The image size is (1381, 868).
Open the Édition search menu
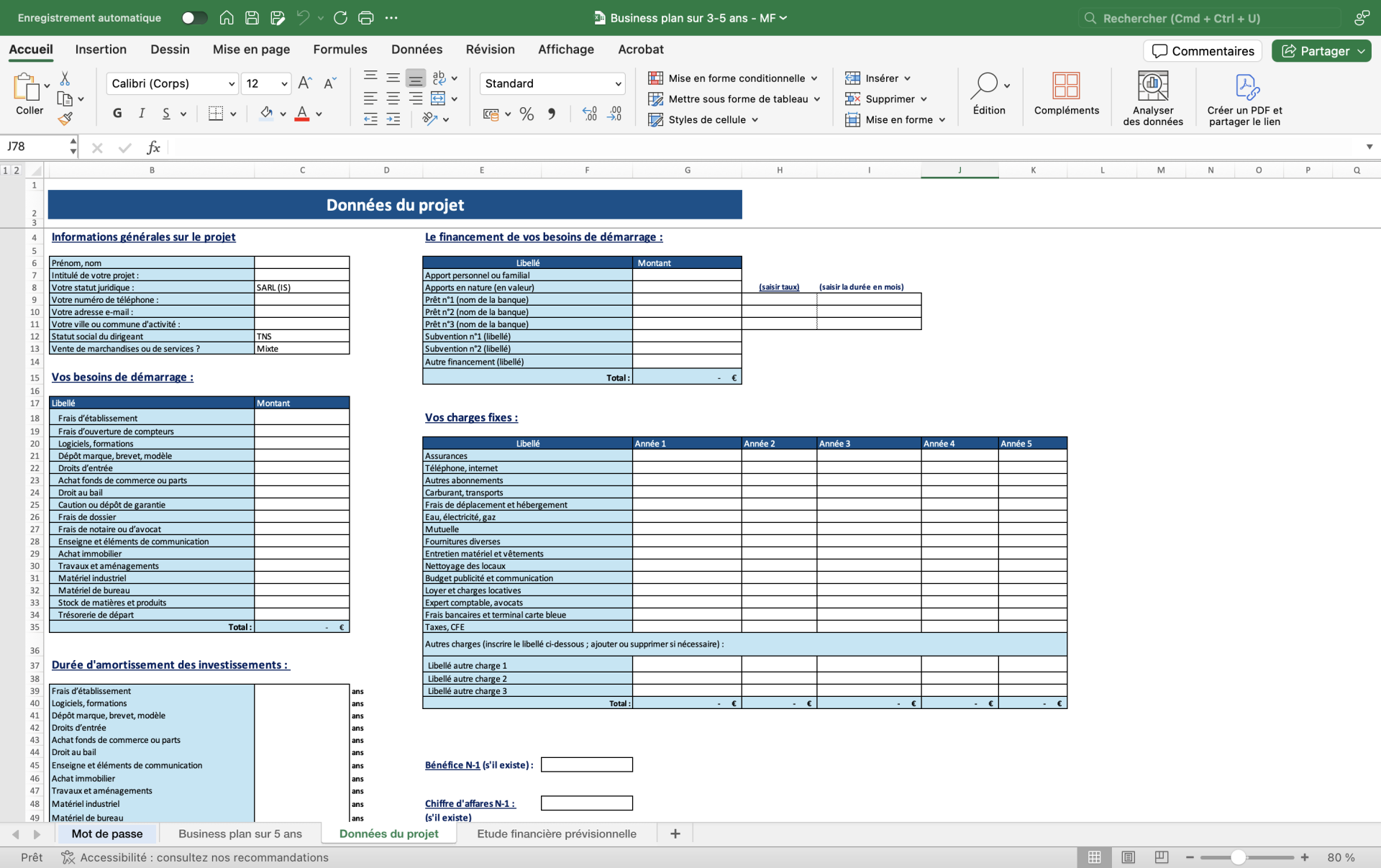(990, 93)
